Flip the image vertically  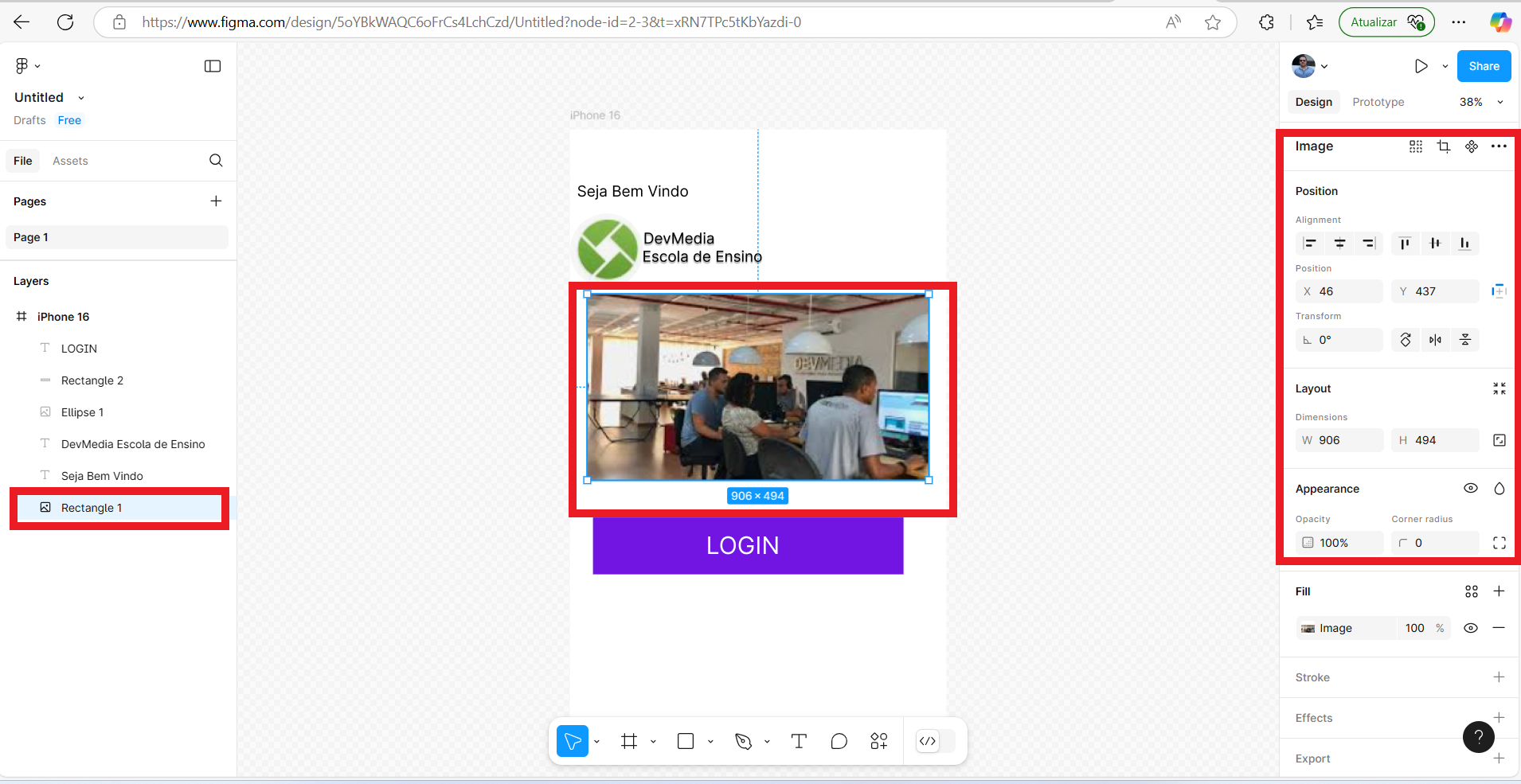1464,340
